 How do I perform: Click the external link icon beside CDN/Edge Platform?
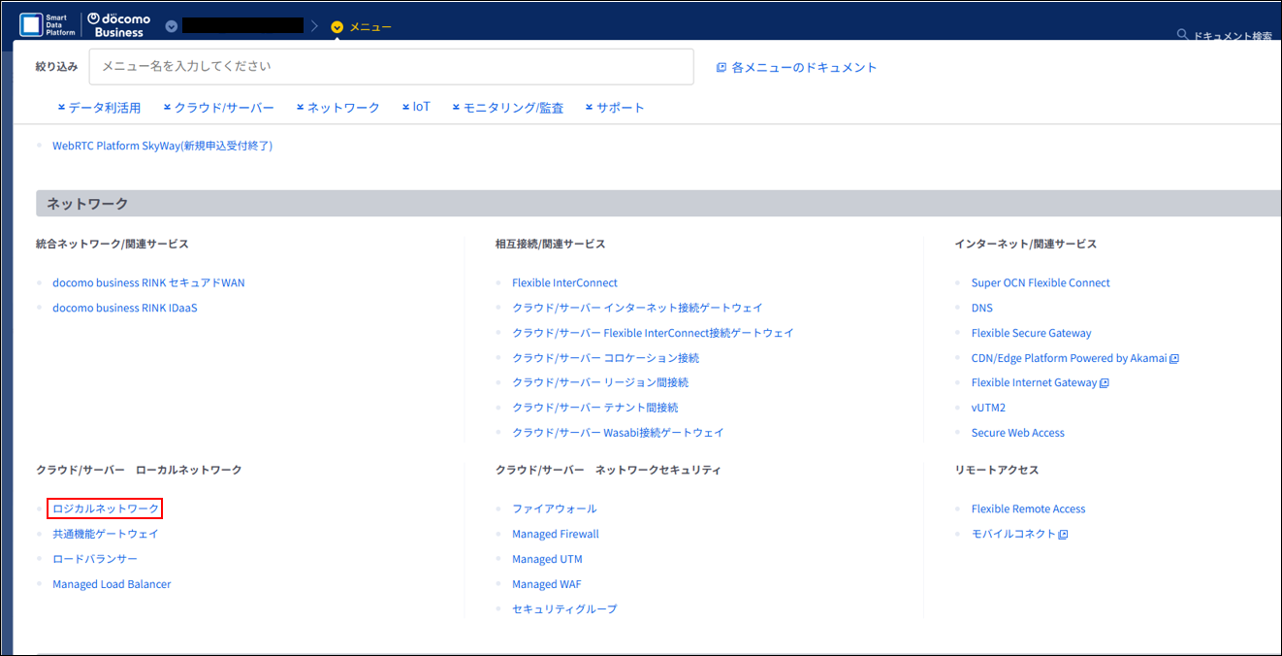point(1175,359)
